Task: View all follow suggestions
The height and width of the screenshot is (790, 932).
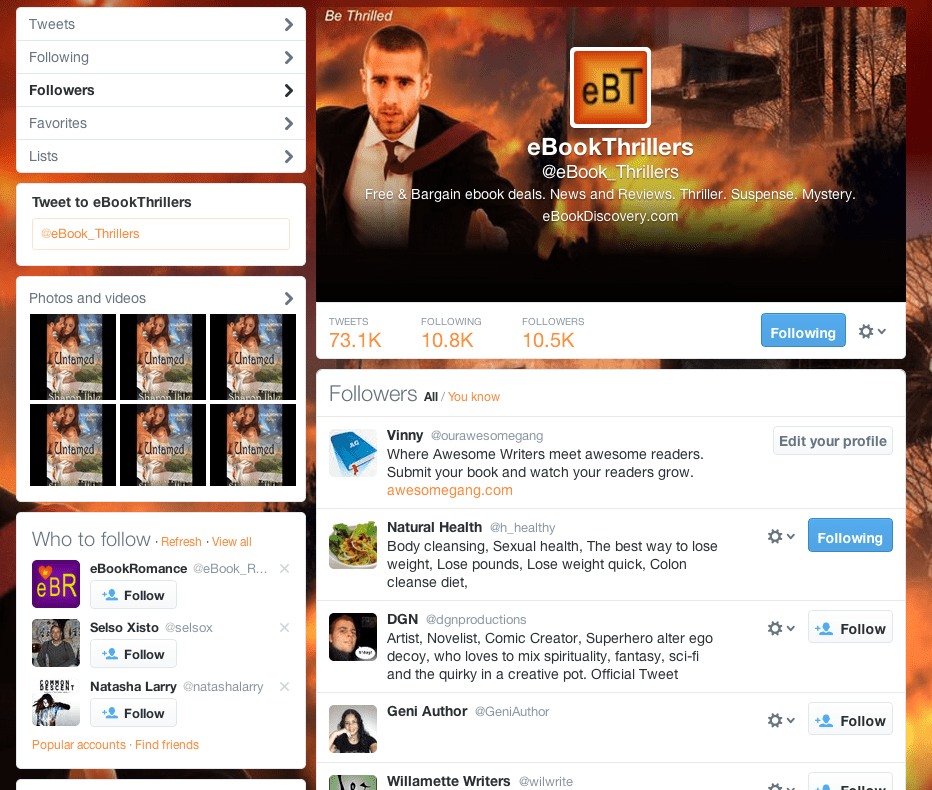Action: coord(232,542)
